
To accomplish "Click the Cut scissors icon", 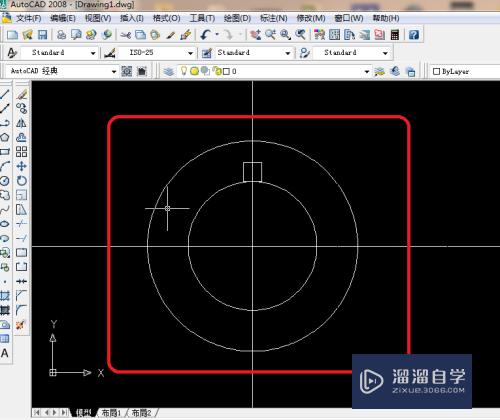I will [126, 35].
